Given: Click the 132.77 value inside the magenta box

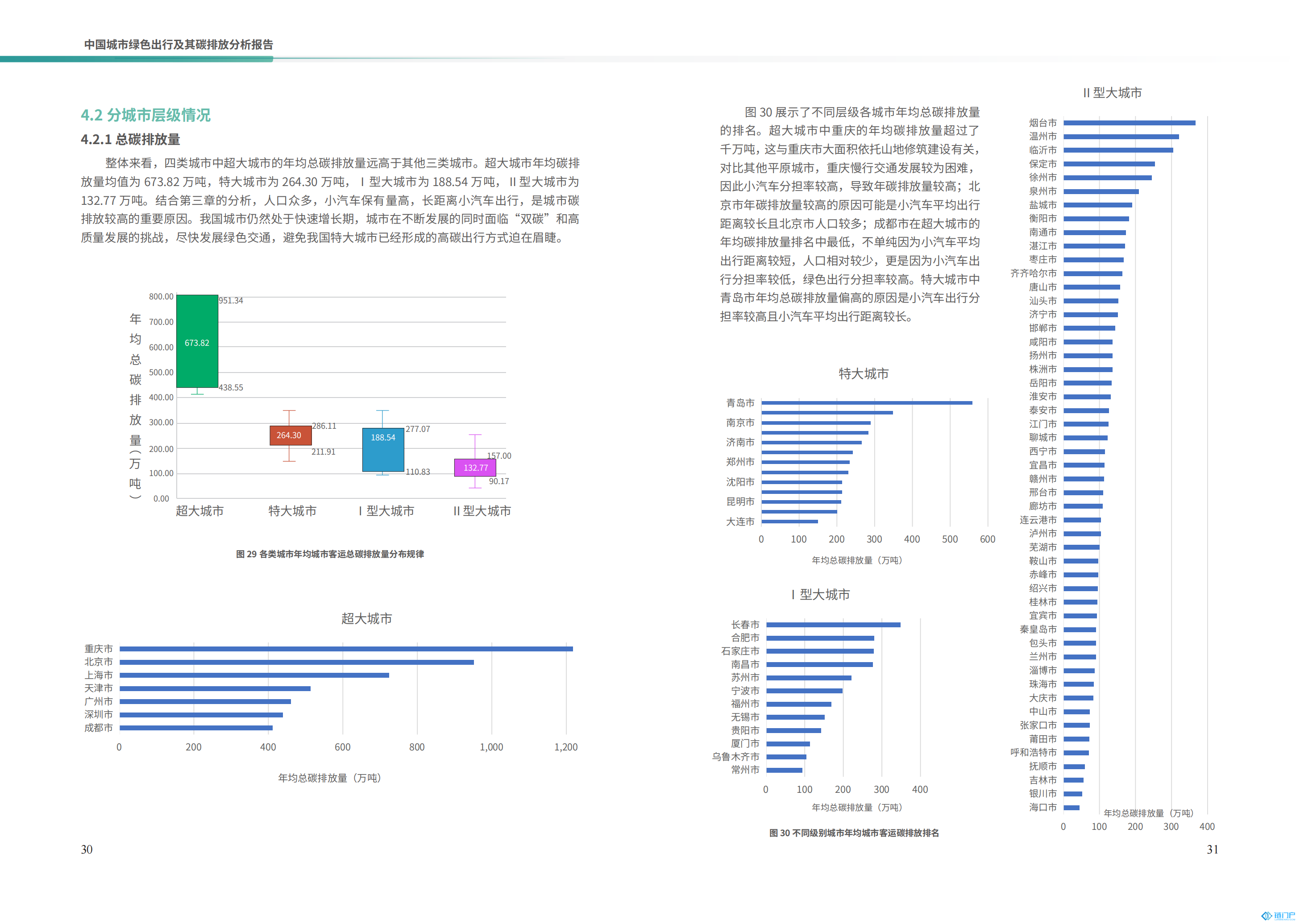Looking at the screenshot, I should pos(476,468).
